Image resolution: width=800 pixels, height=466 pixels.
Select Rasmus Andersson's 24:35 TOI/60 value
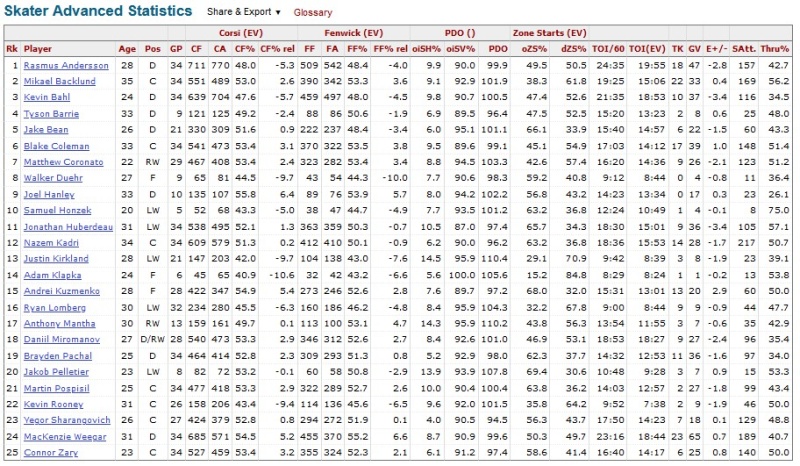point(610,65)
